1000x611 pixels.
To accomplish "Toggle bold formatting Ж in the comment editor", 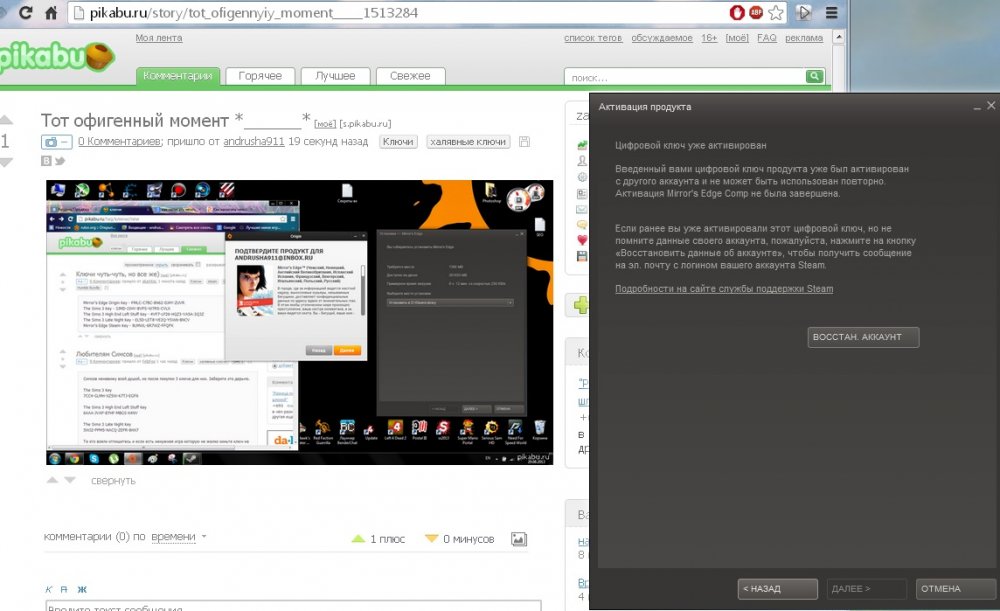I will 82,589.
